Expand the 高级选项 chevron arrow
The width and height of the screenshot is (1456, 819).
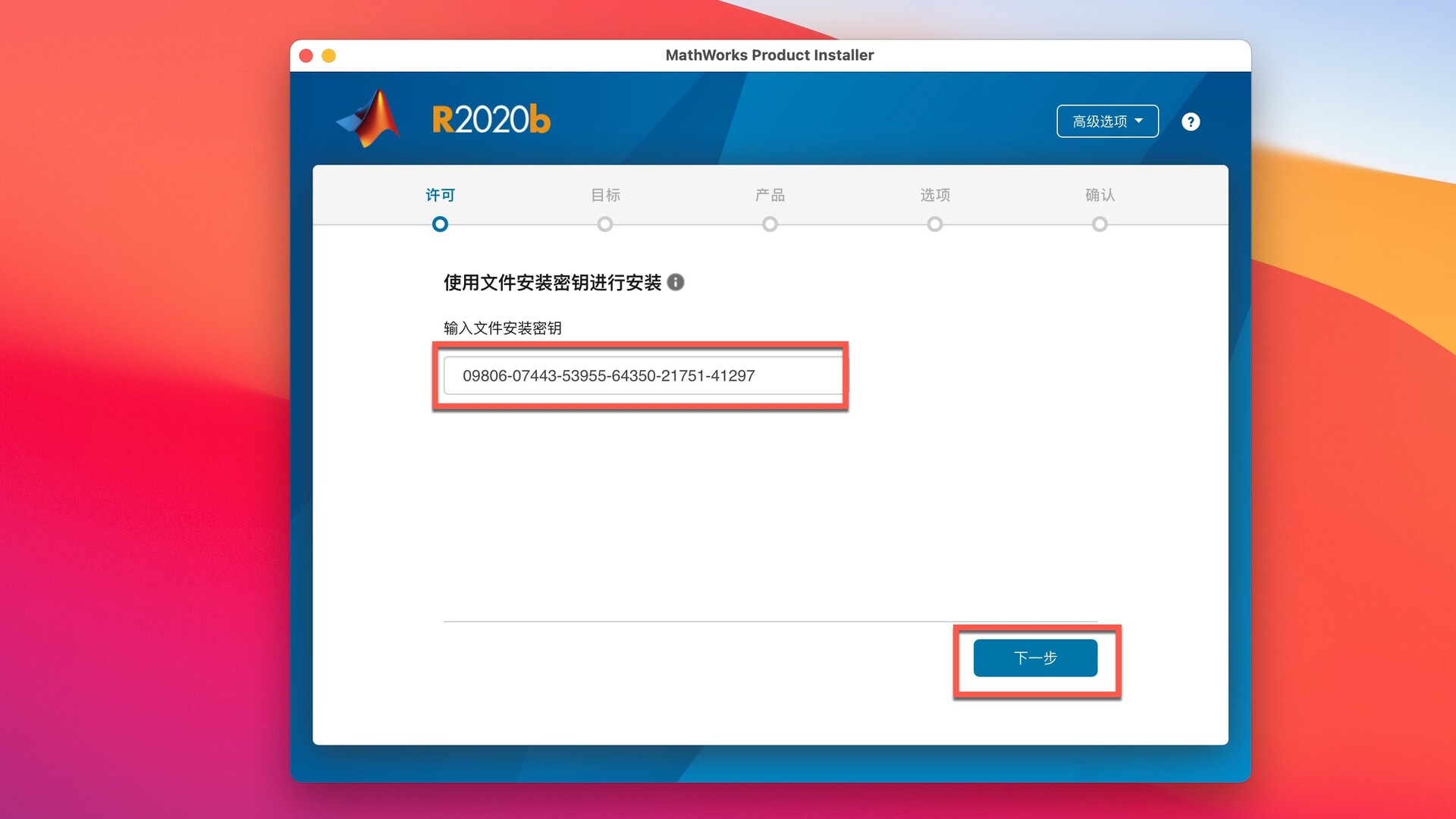(x=1139, y=121)
